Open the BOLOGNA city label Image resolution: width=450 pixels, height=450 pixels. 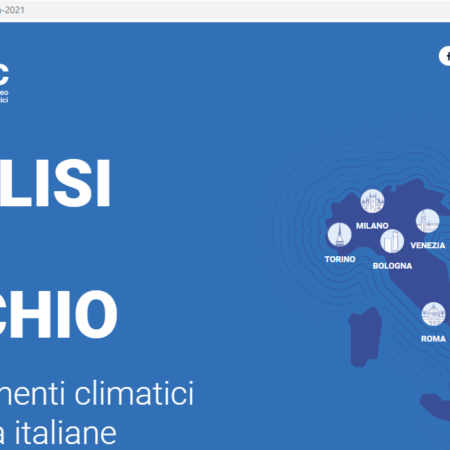(x=392, y=266)
